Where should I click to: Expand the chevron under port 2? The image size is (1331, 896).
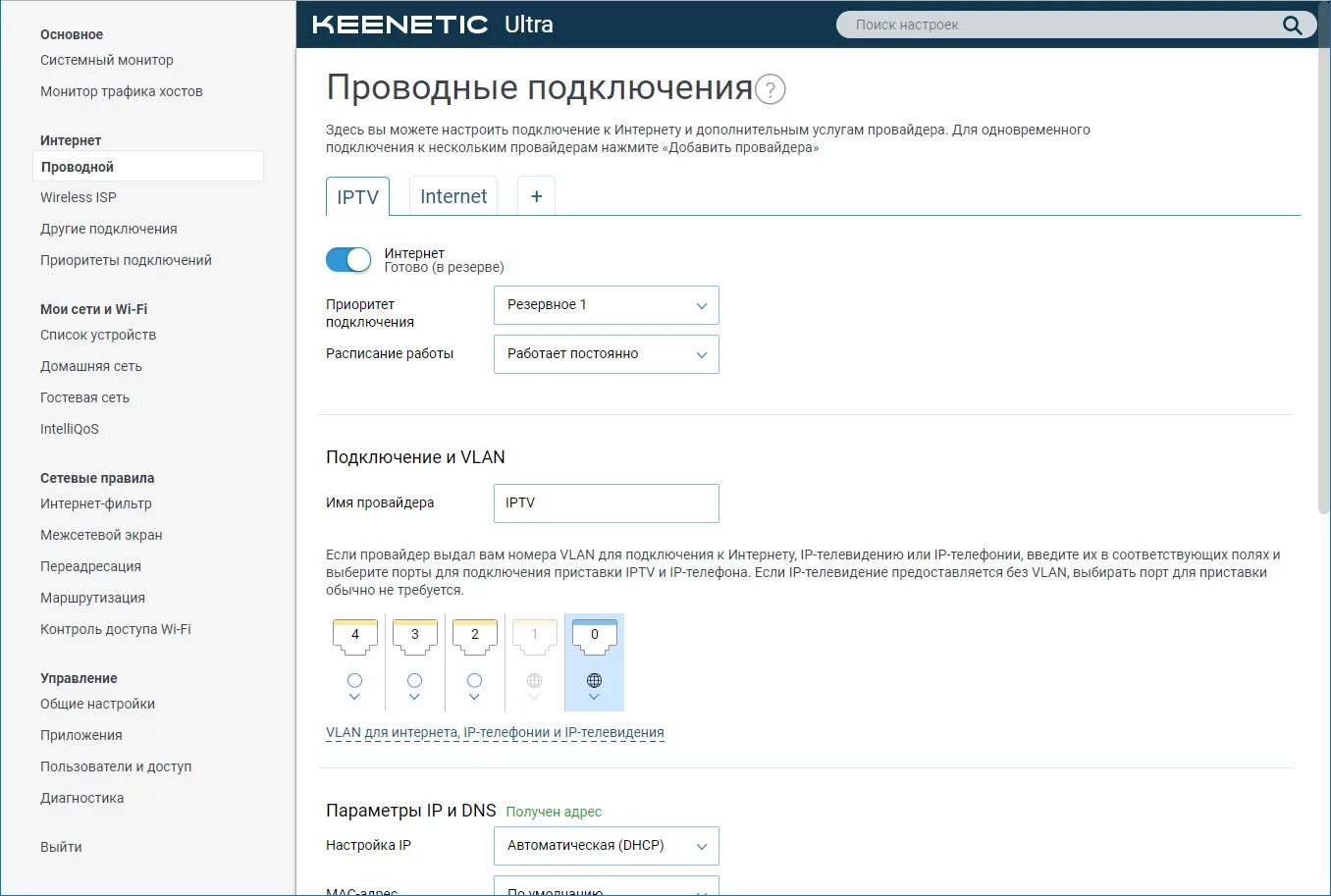[x=475, y=697]
